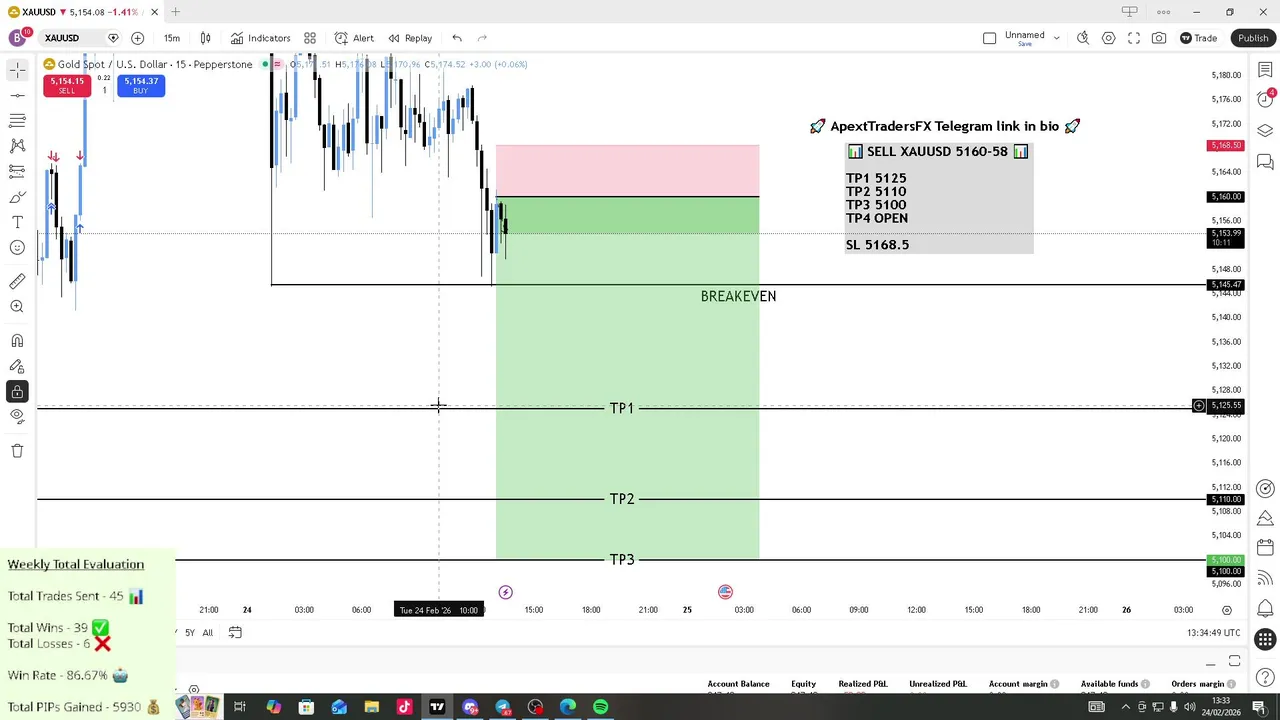Select the Text annotation tool

[x=17, y=222]
